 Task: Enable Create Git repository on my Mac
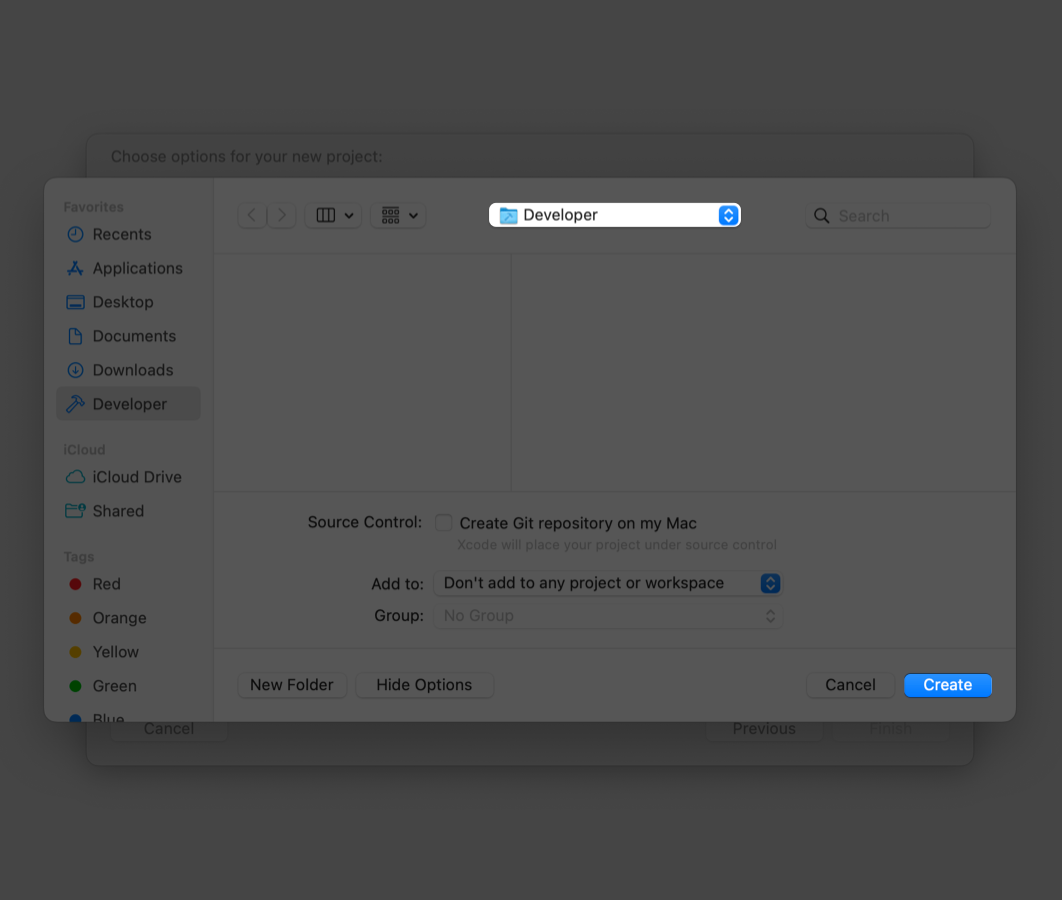pos(443,522)
